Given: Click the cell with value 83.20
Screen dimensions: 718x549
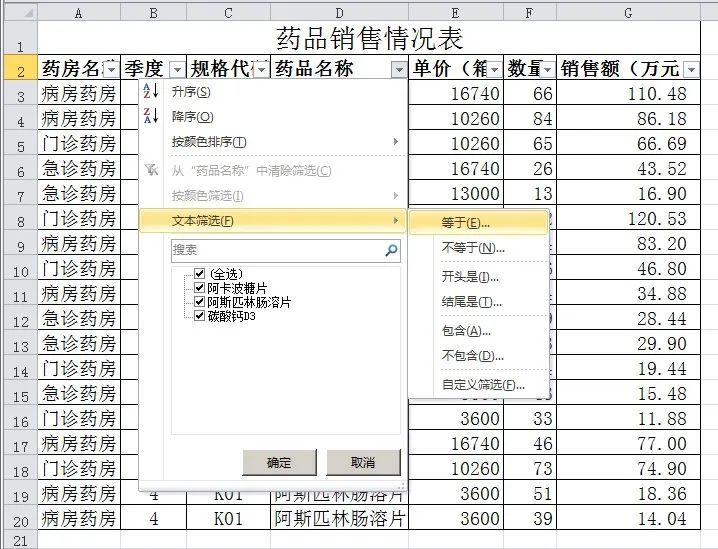Looking at the screenshot, I should point(628,243).
